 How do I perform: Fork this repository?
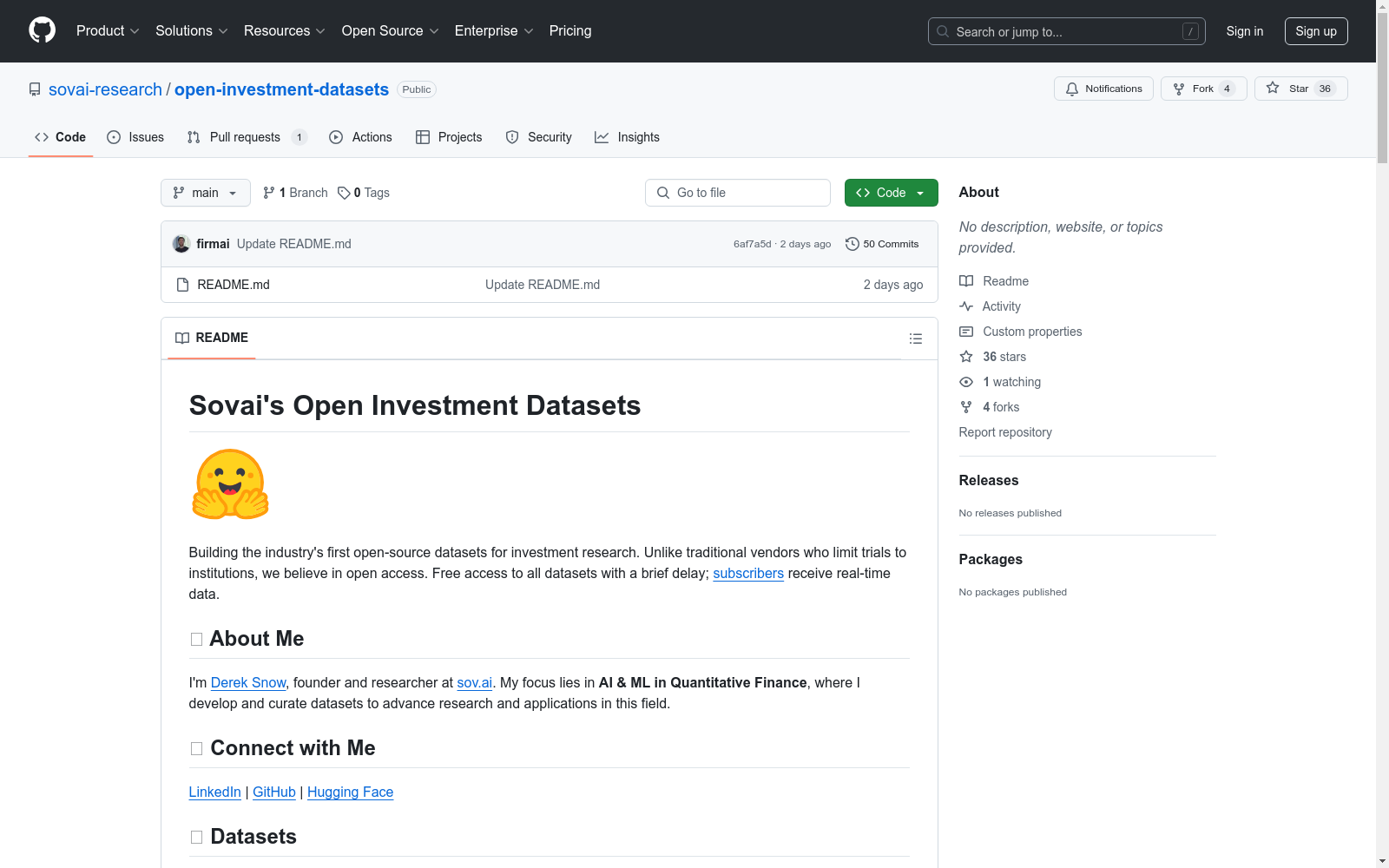pos(1203,89)
